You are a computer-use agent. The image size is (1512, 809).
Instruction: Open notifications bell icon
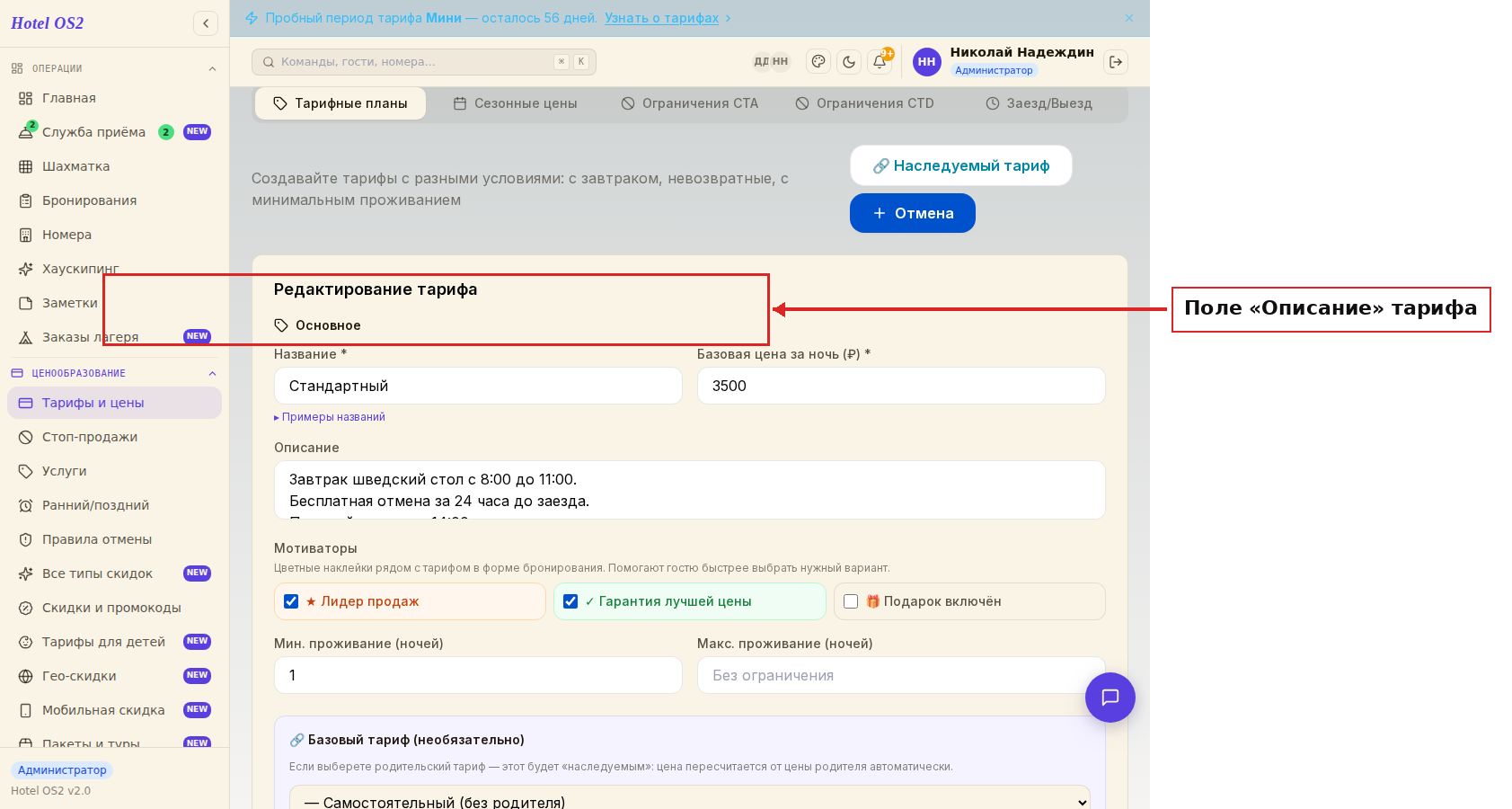pyautogui.click(x=880, y=62)
